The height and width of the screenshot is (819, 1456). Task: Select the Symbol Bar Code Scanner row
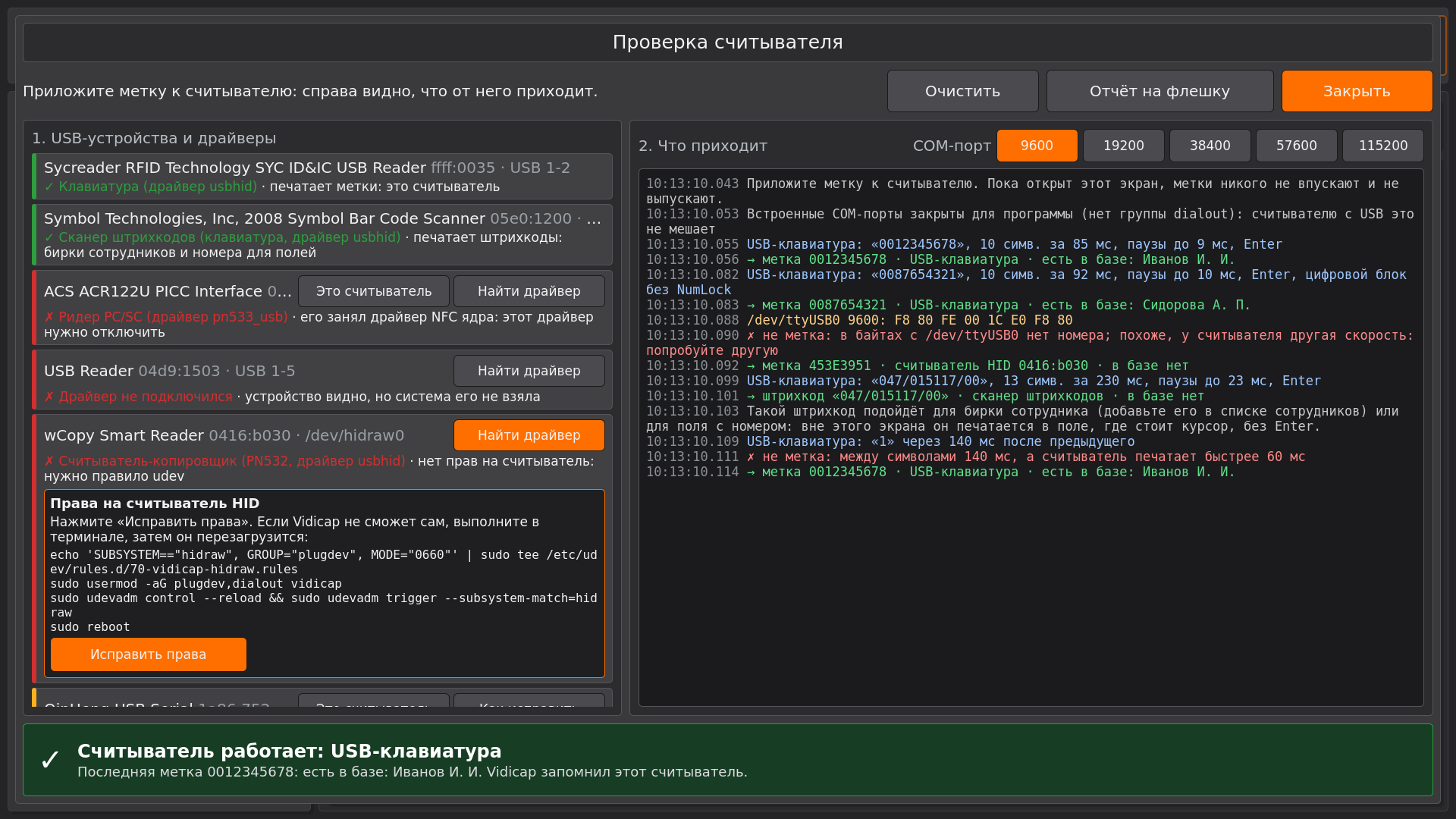[322, 235]
